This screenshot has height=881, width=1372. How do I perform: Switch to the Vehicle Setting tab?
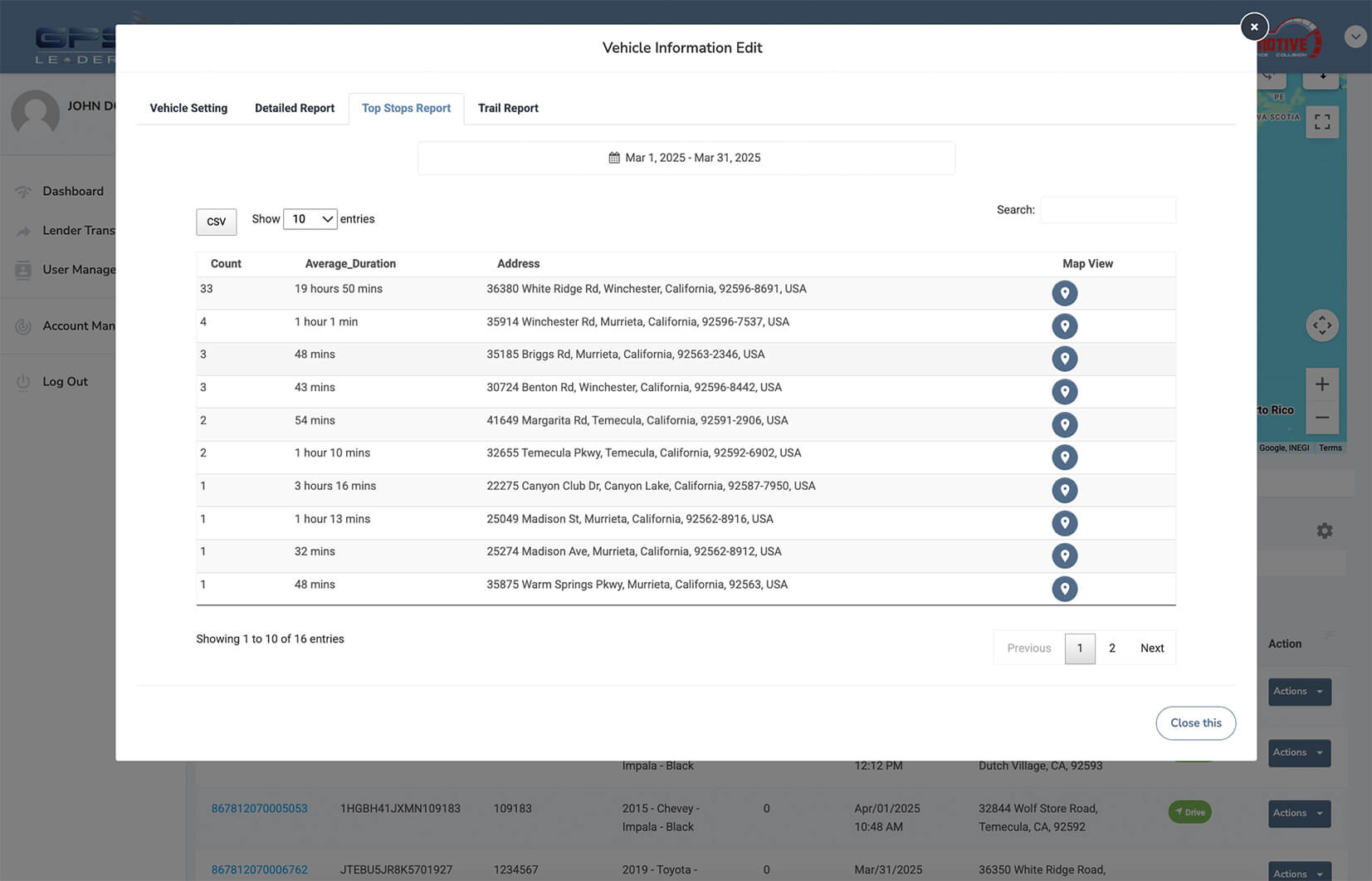188,108
